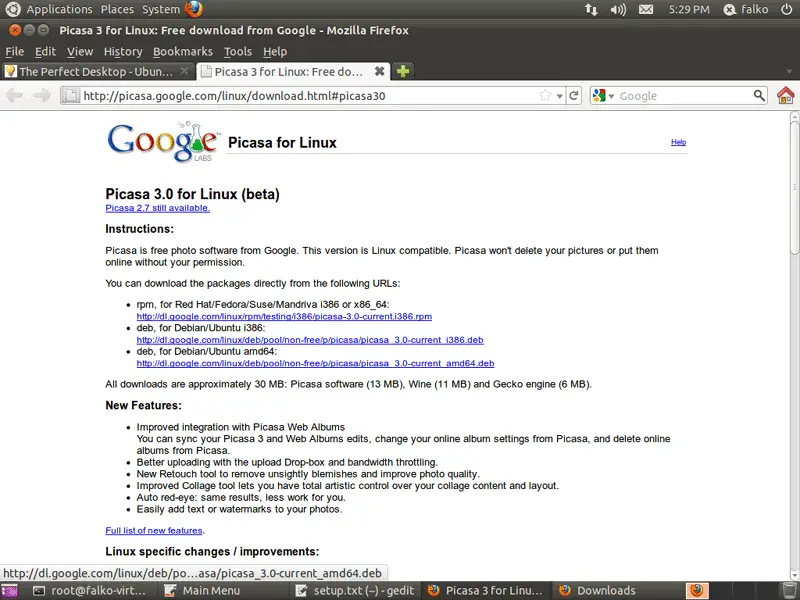Click the Ubuntu logo in the top panel
The width and height of the screenshot is (800, 600).
pos(12,9)
